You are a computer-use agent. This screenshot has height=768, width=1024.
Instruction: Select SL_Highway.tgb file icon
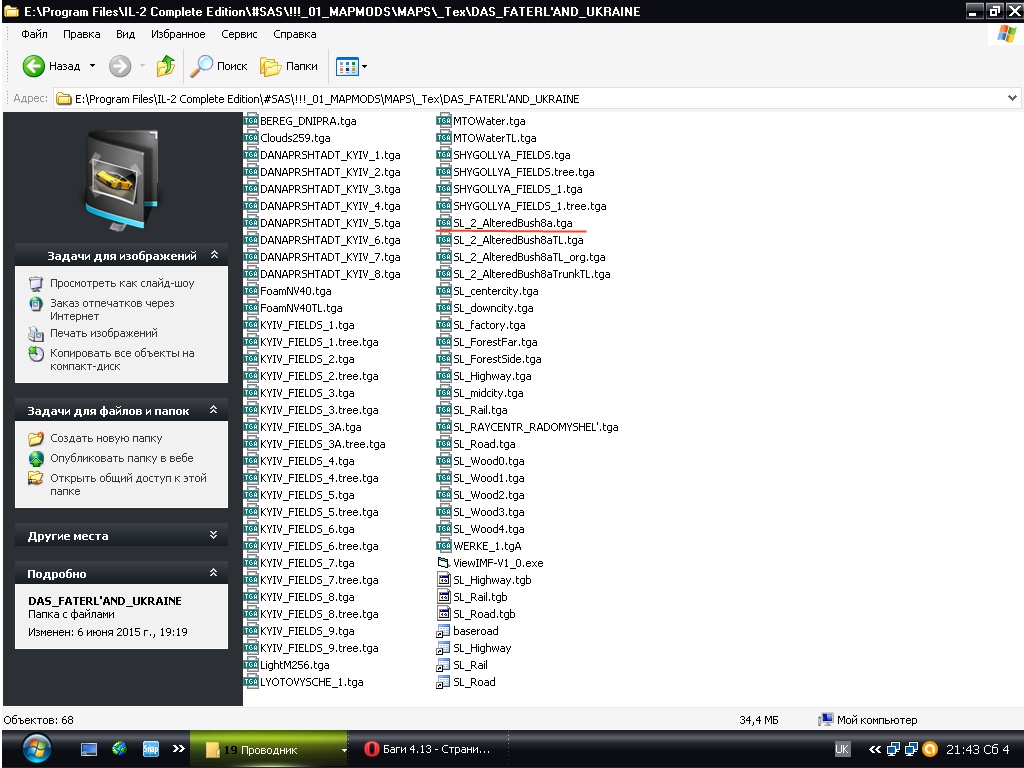pyautogui.click(x=444, y=580)
